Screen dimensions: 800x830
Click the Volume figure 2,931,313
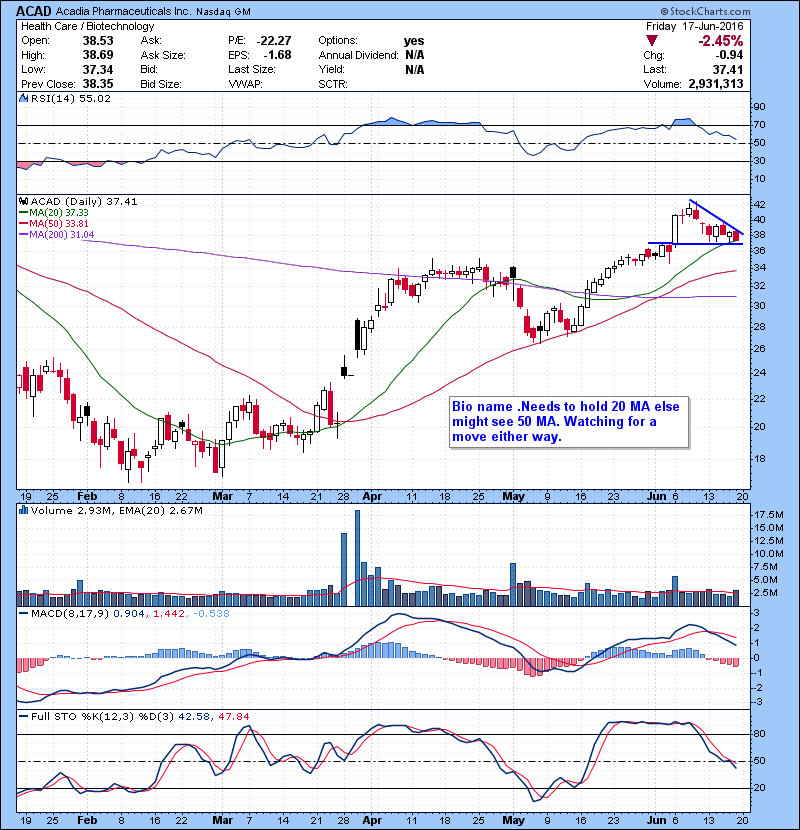[716, 84]
